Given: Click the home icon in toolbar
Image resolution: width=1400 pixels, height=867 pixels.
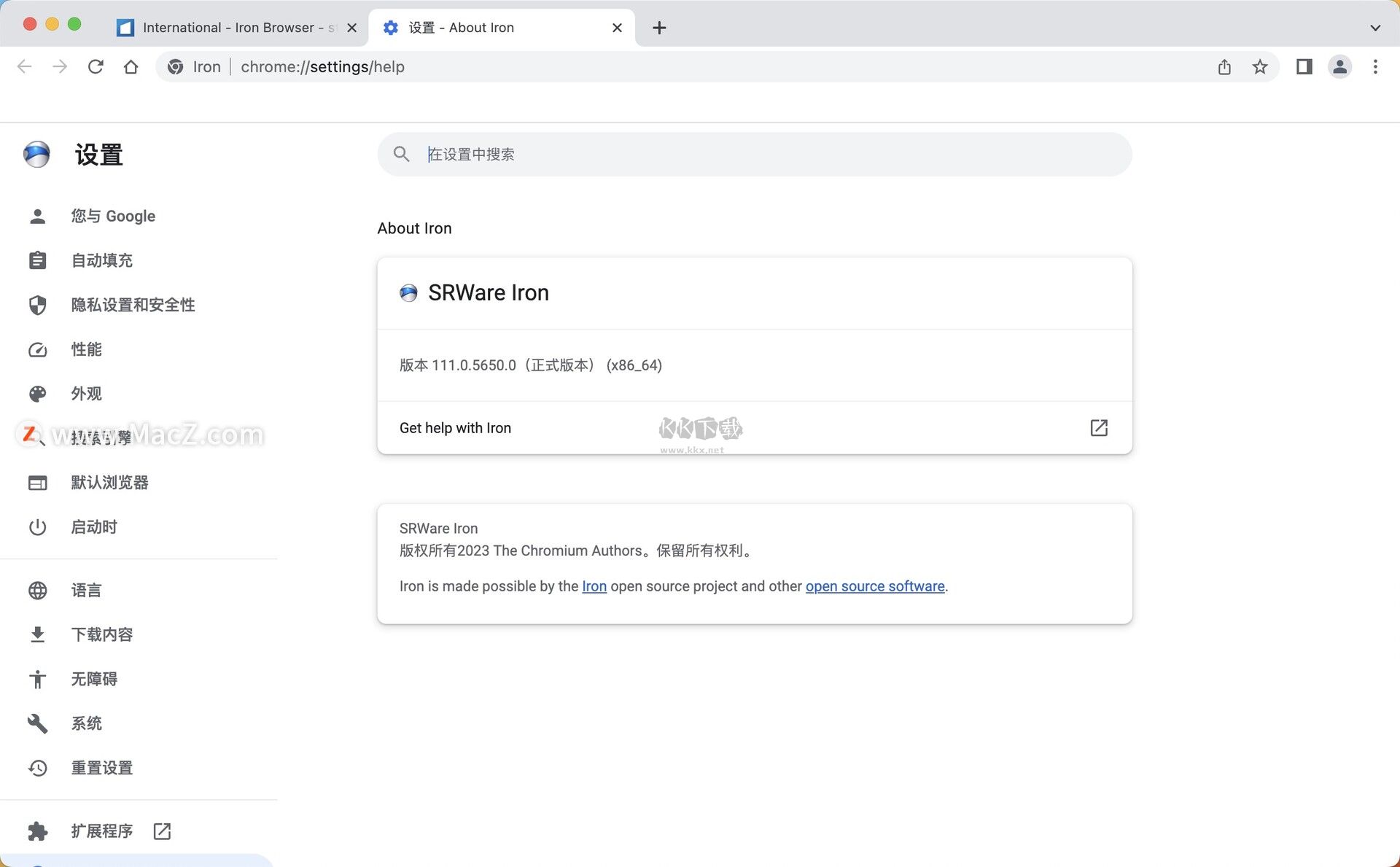Looking at the screenshot, I should (131, 66).
